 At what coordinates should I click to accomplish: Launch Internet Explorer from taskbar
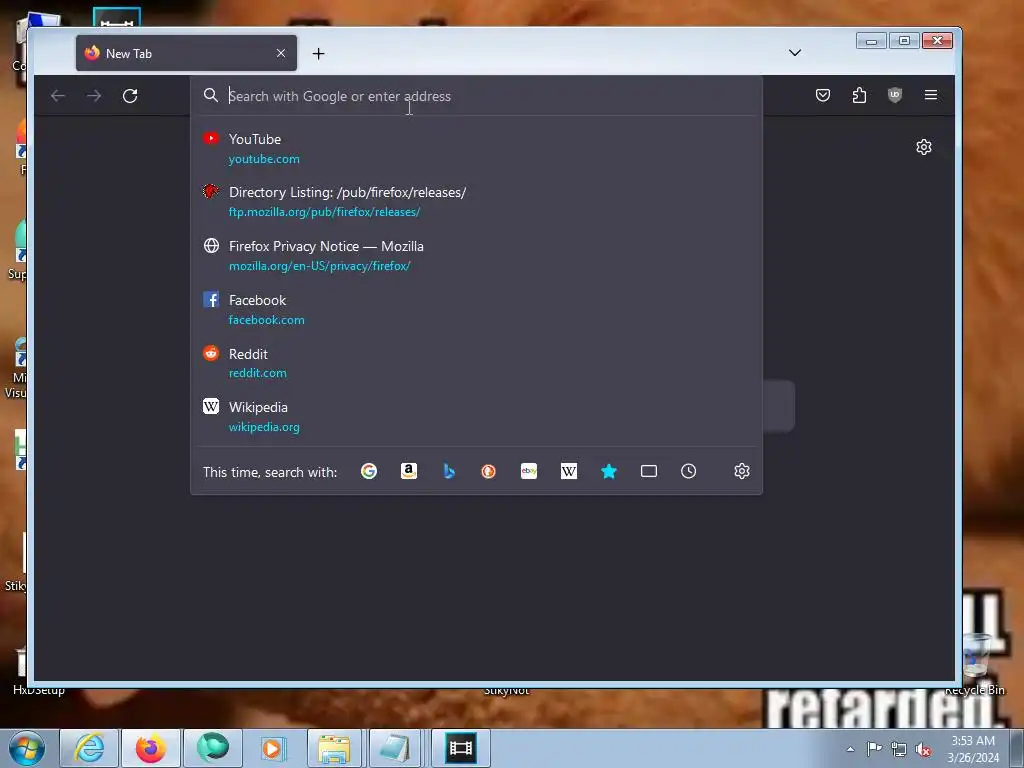89,748
